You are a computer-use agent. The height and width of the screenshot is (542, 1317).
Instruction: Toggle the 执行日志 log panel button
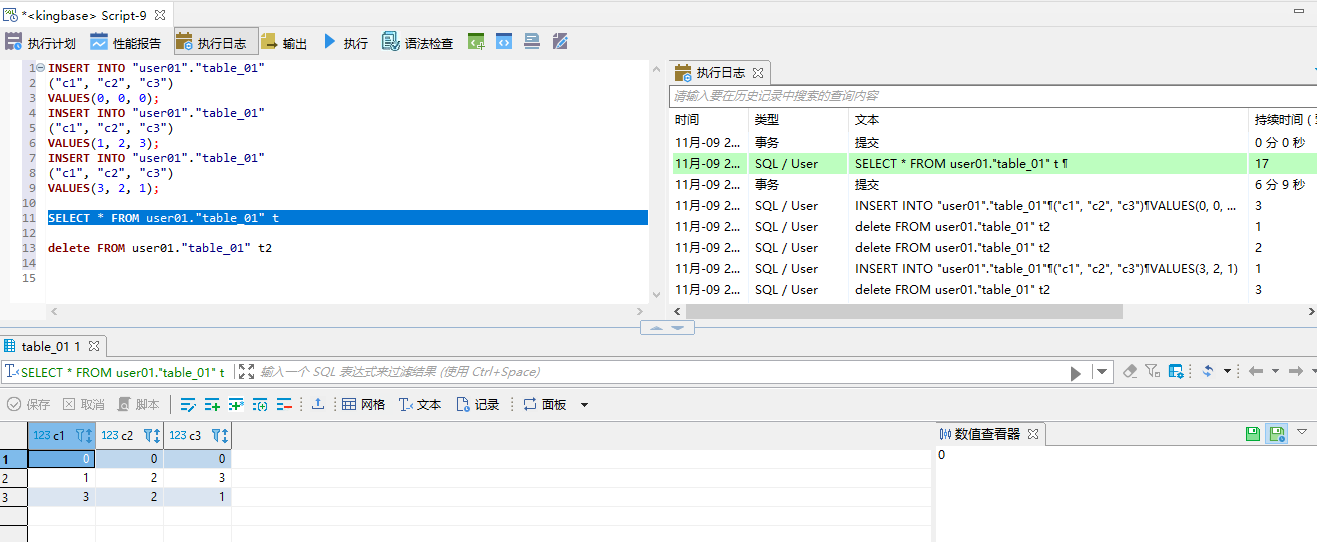point(211,43)
